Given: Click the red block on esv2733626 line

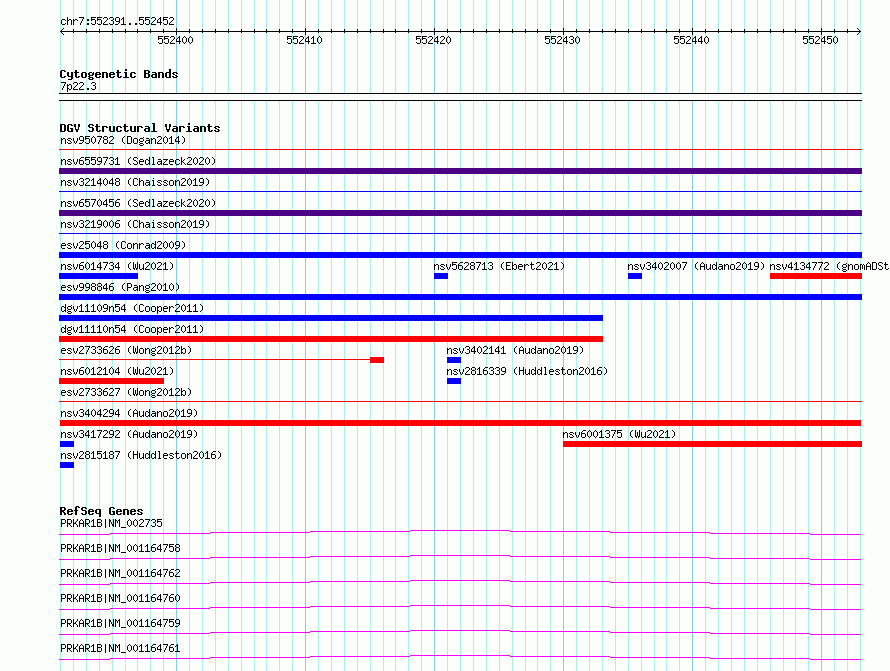Looking at the screenshot, I should point(377,360).
